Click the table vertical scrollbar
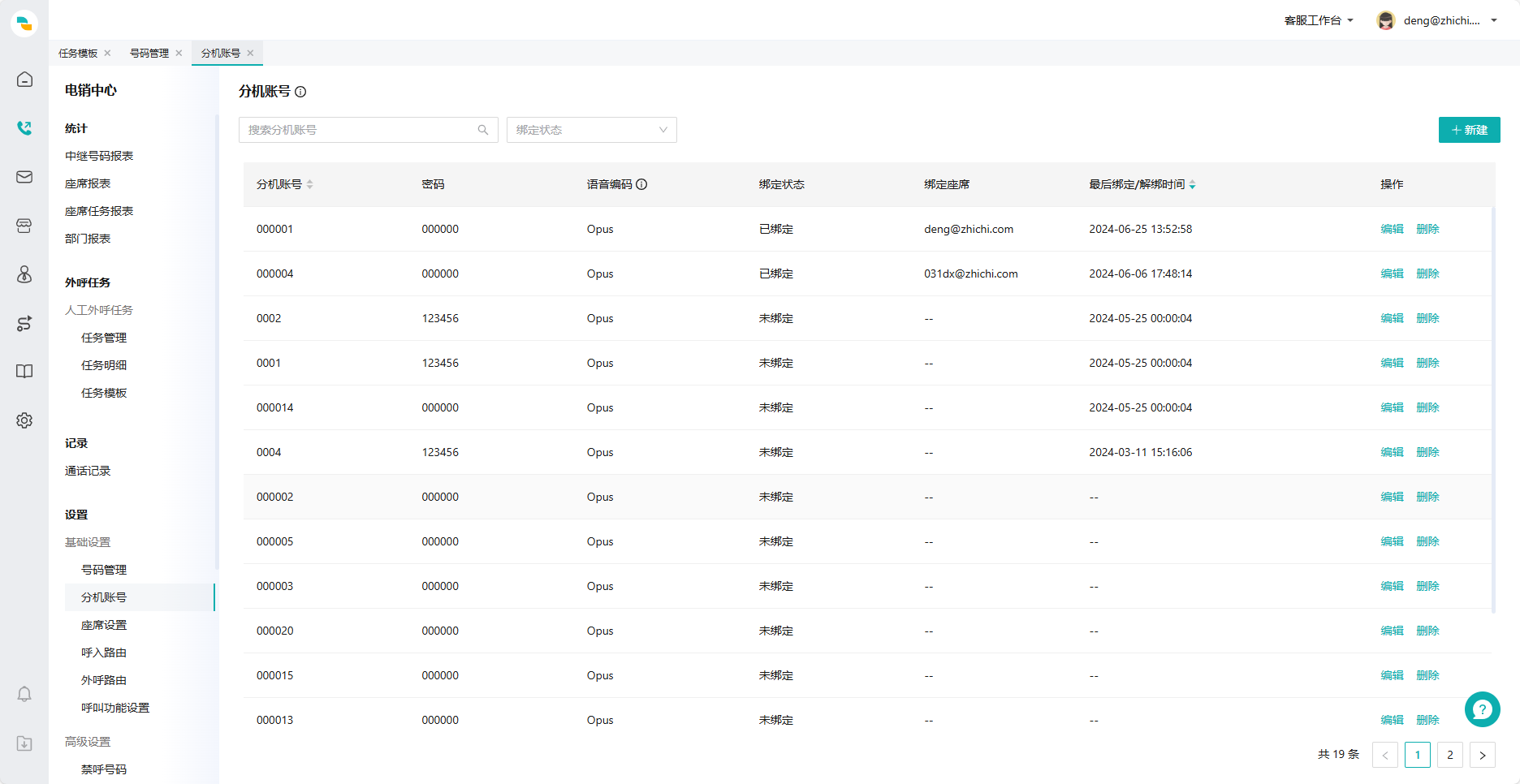Image resolution: width=1520 pixels, height=784 pixels. pos(1493,410)
